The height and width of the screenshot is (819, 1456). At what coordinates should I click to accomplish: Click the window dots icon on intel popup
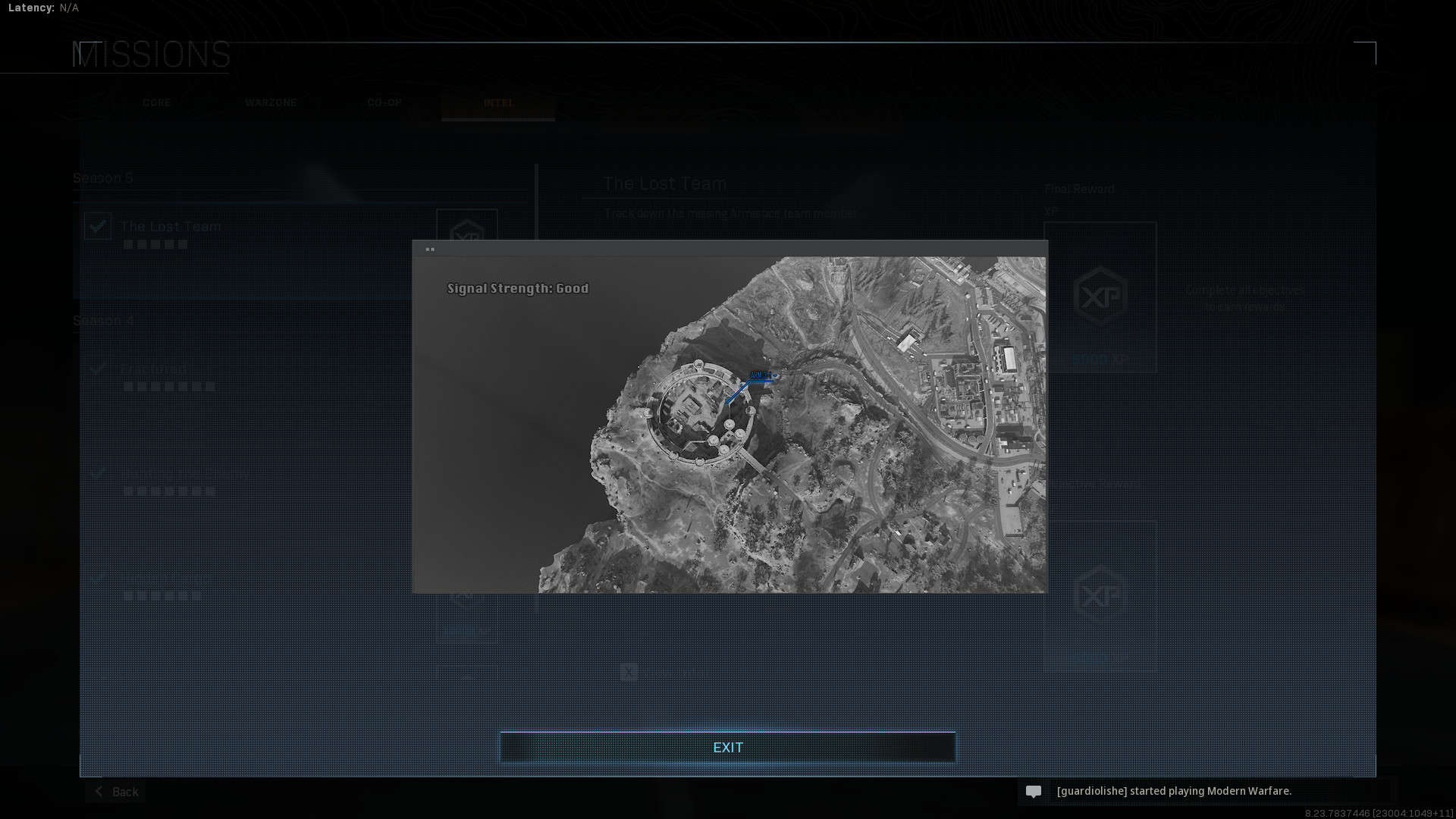(x=430, y=249)
